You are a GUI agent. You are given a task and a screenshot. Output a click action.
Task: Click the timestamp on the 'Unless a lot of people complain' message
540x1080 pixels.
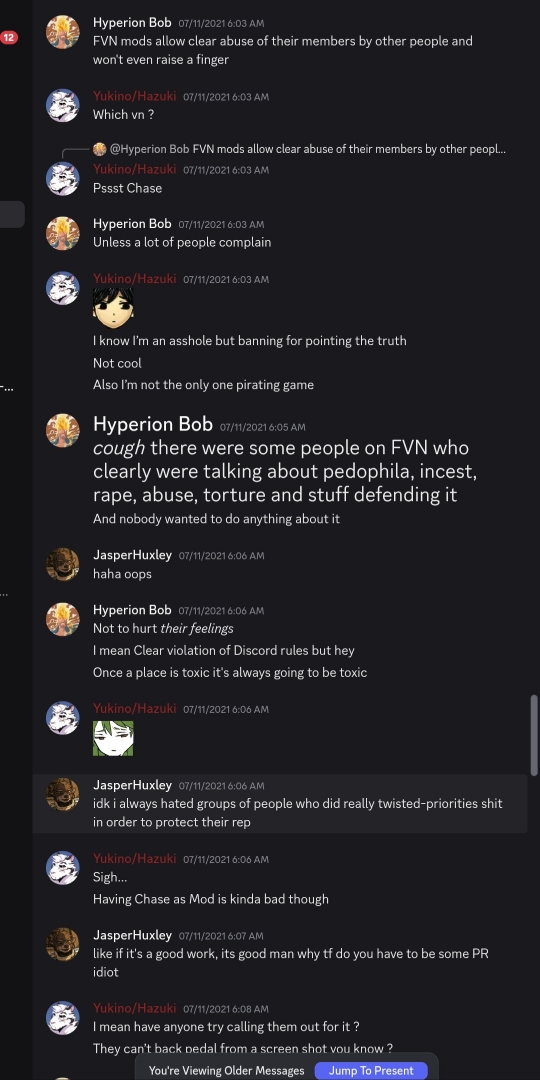click(221, 225)
